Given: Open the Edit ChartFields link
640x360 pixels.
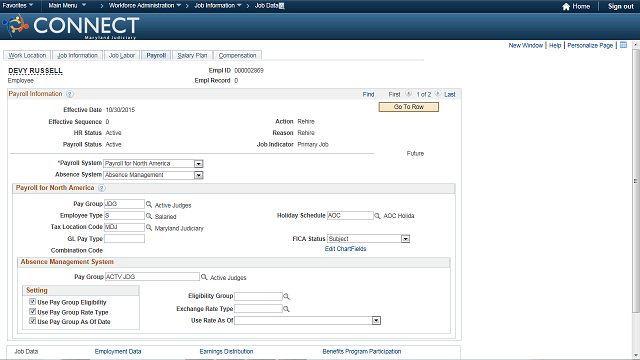Looking at the screenshot, I should [x=345, y=249].
